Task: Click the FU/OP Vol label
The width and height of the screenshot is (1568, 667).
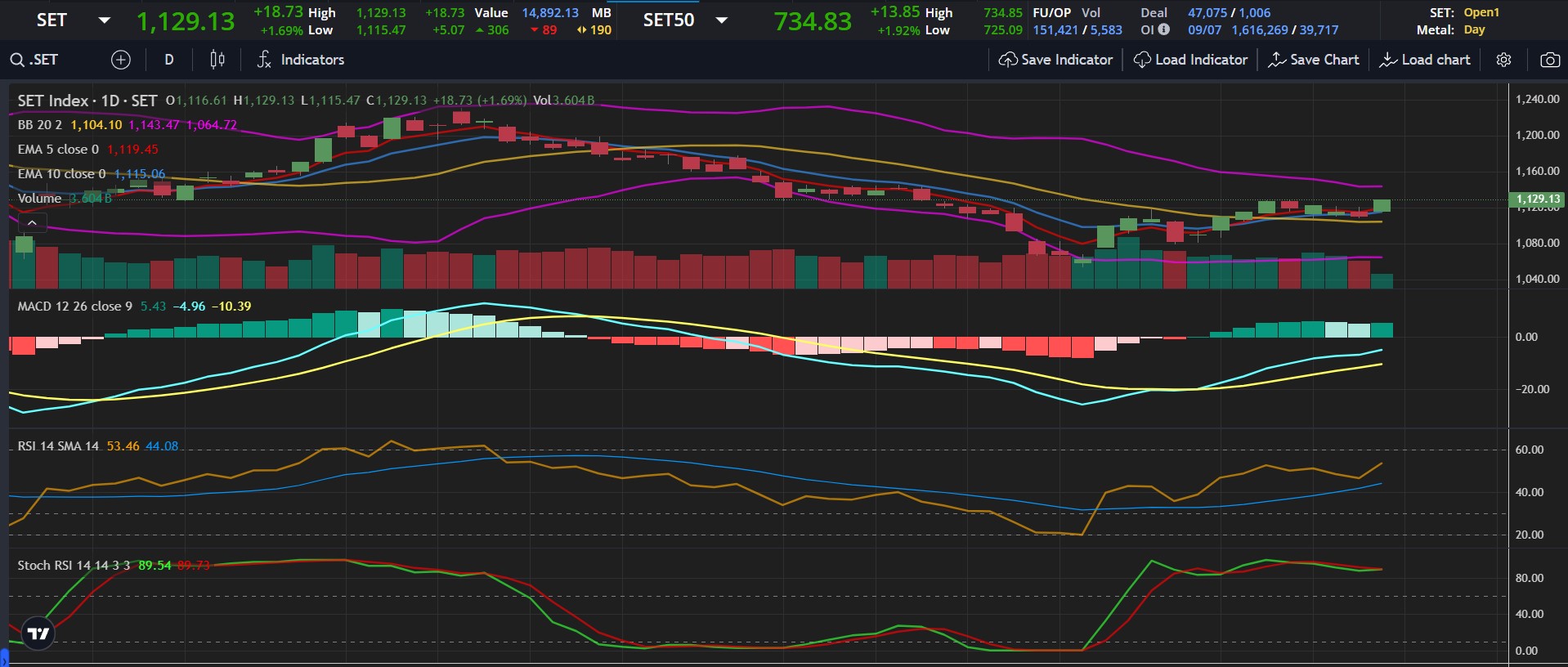Action: point(1066,12)
